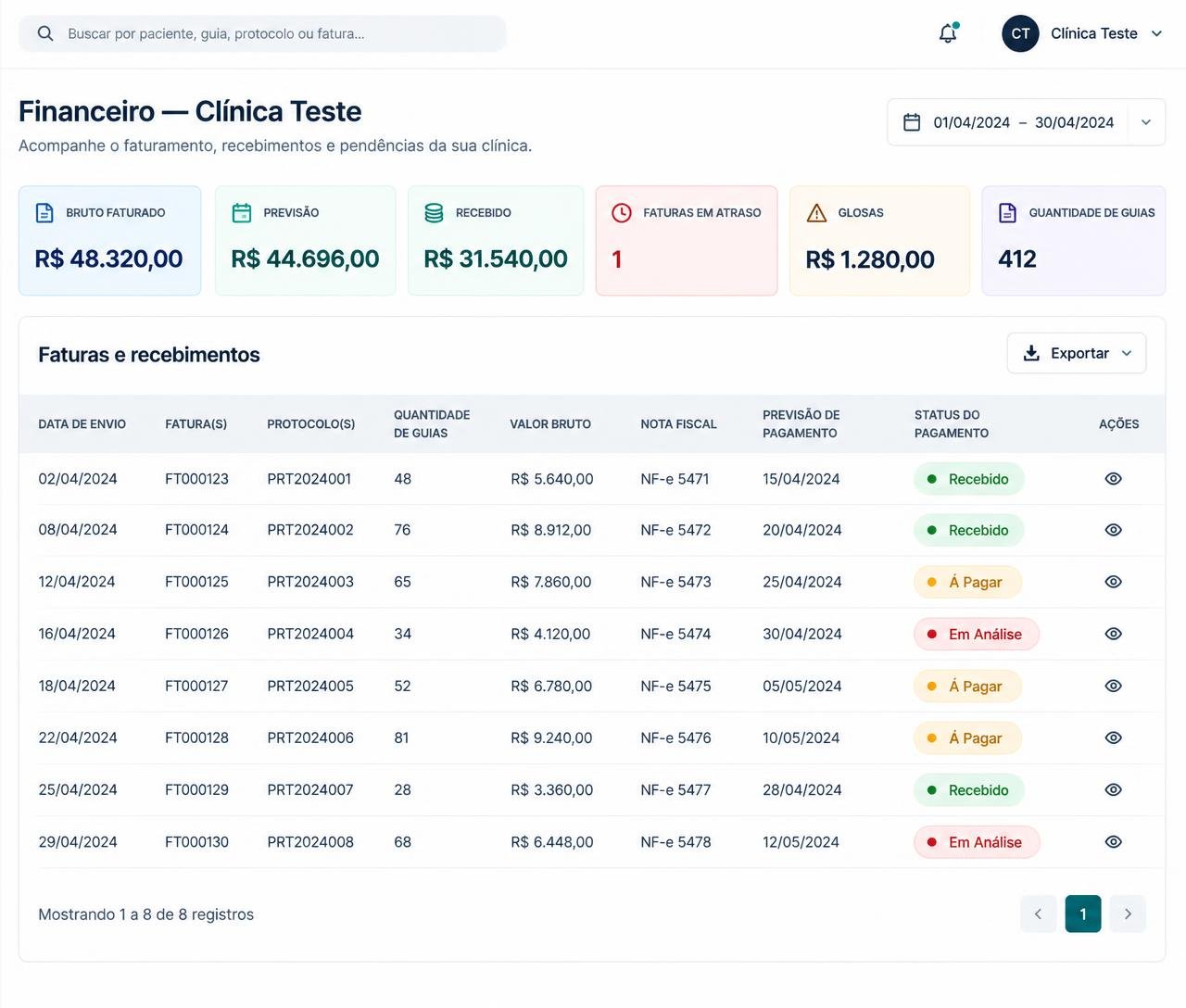Viewport: 1186px width, 1008px height.
Task: View details of invoice FT000123
Action: [x=1114, y=479]
